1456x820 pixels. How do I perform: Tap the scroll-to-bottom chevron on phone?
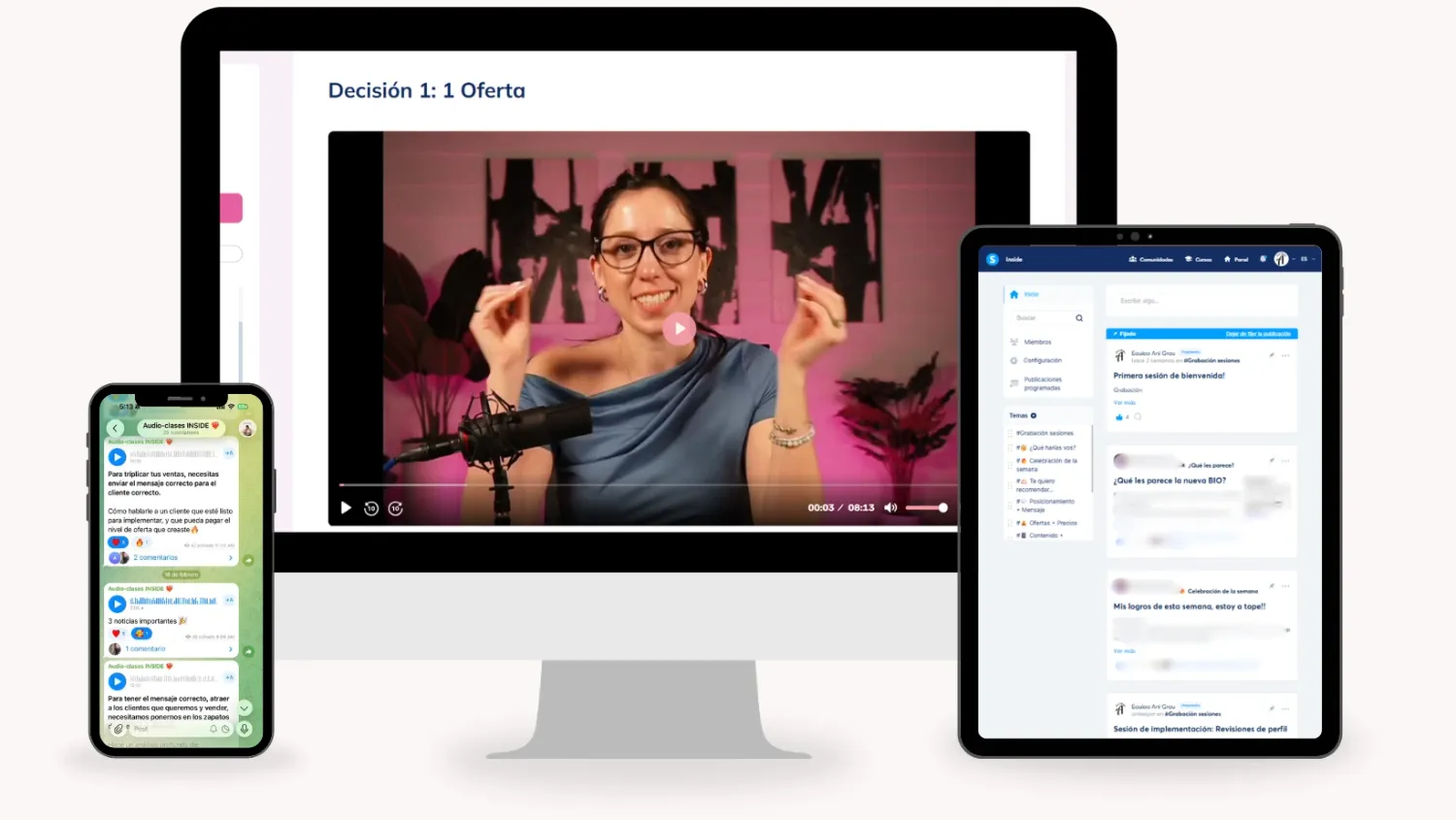coord(245,708)
